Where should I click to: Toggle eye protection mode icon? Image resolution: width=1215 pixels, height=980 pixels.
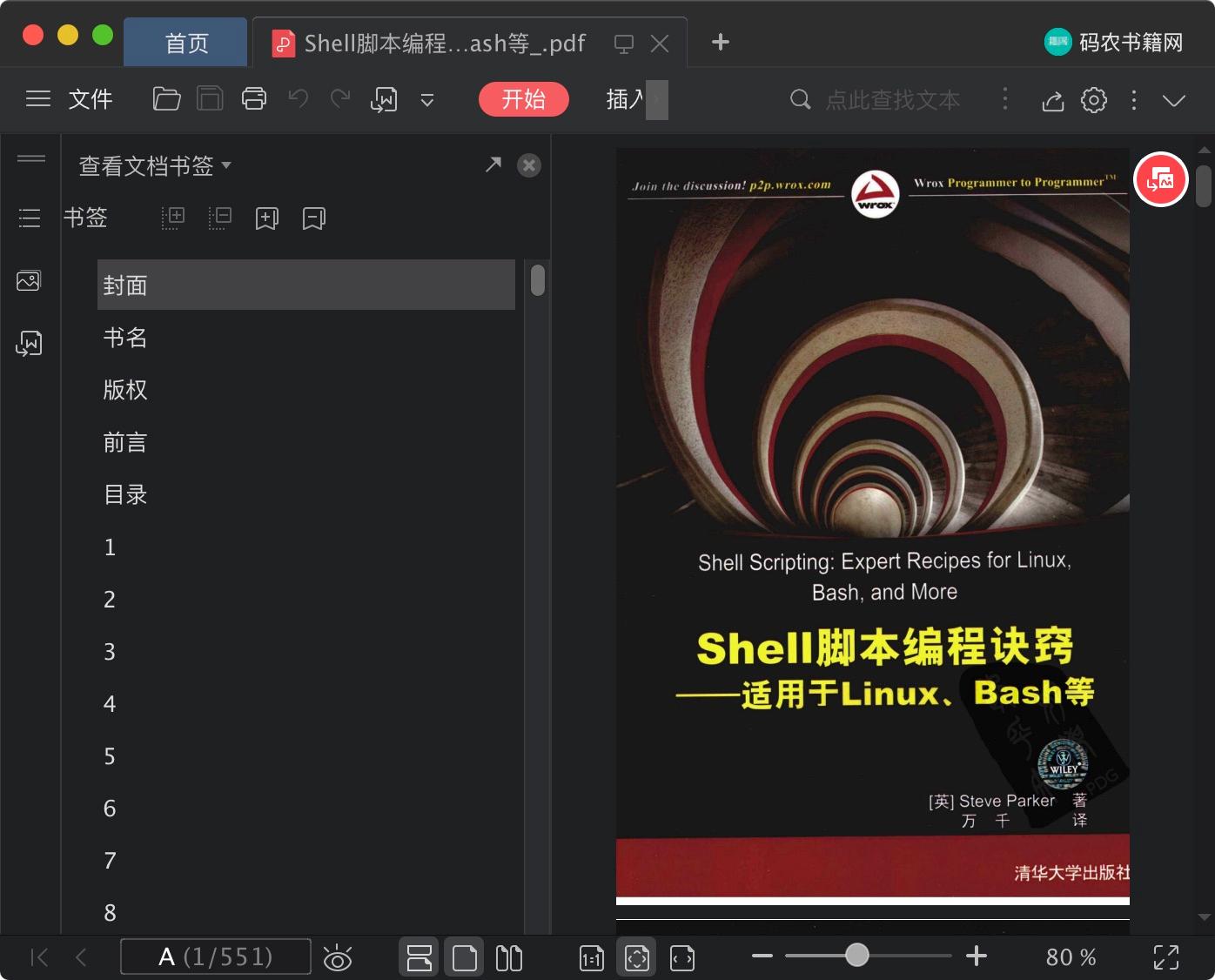(338, 957)
